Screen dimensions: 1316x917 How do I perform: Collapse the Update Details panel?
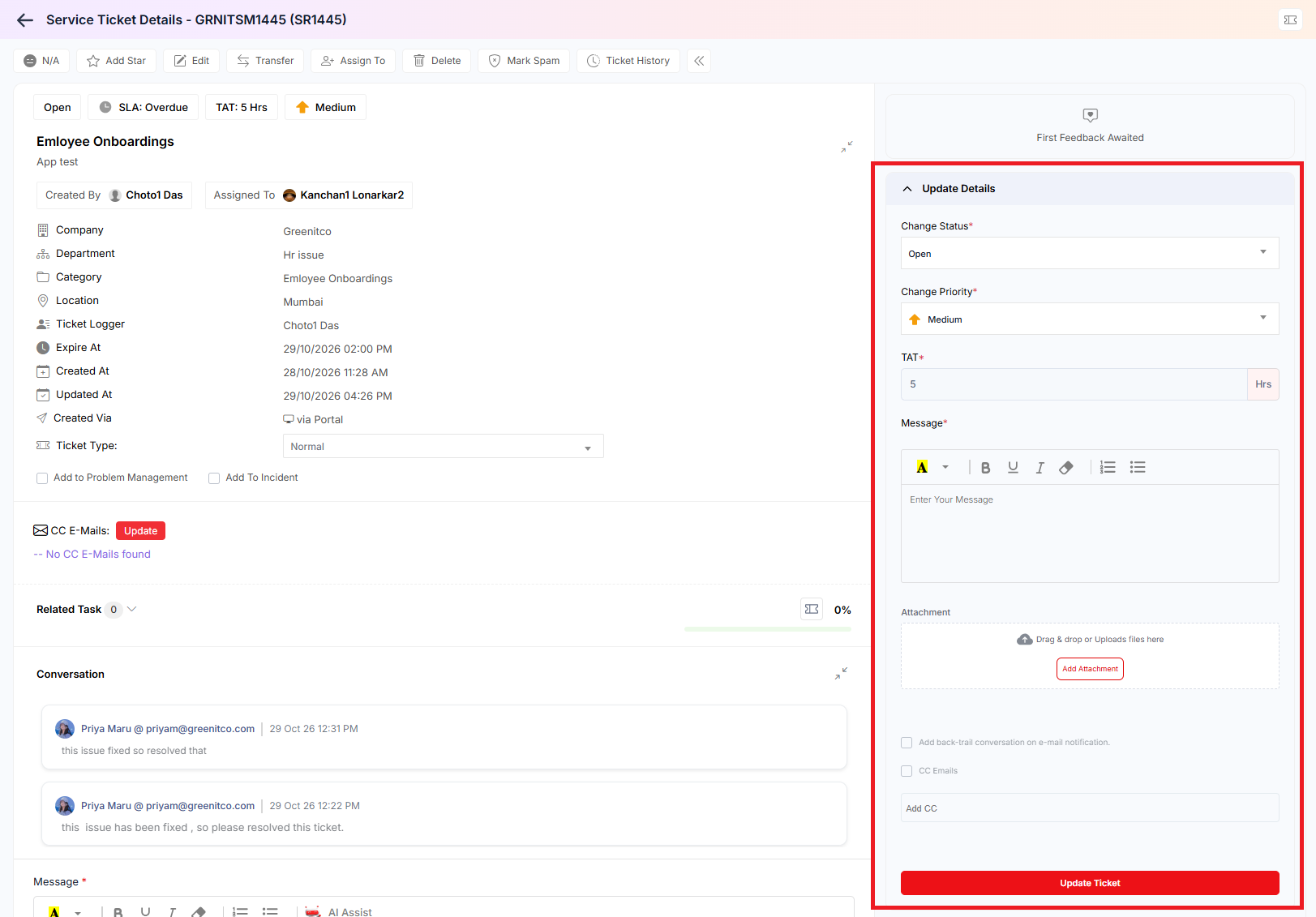click(907, 189)
